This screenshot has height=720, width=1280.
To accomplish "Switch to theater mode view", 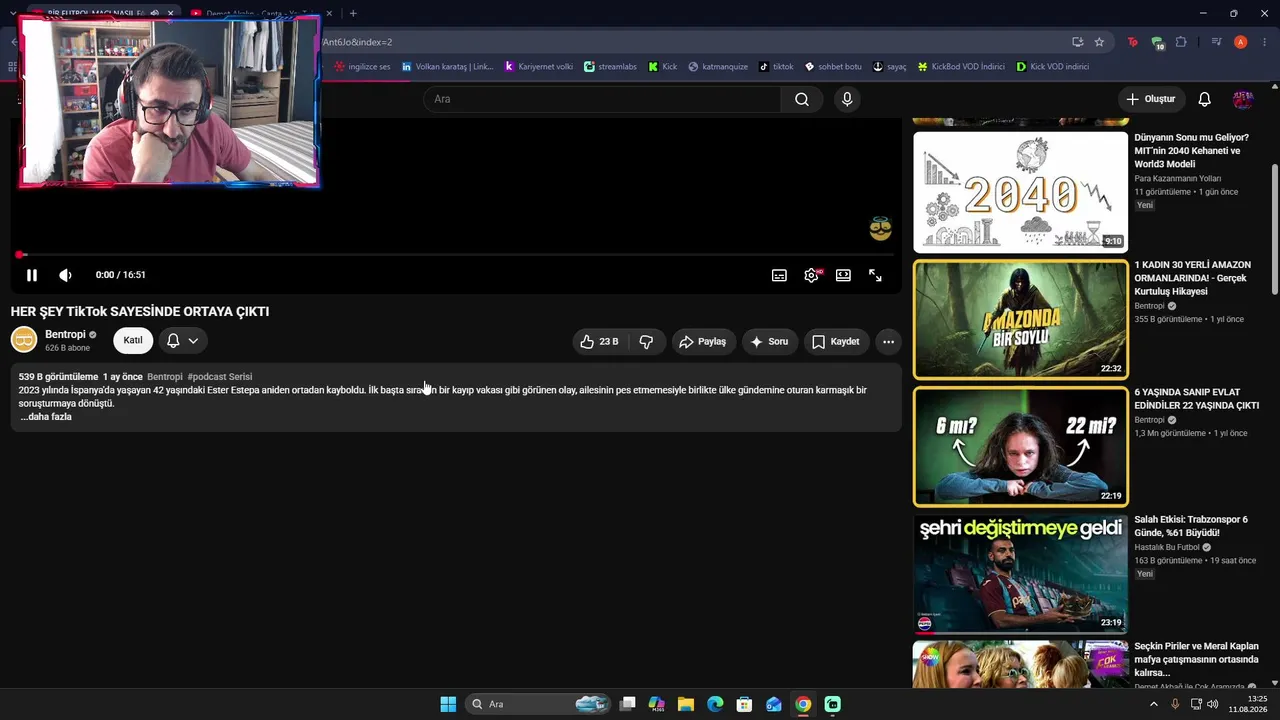I will 843,275.
